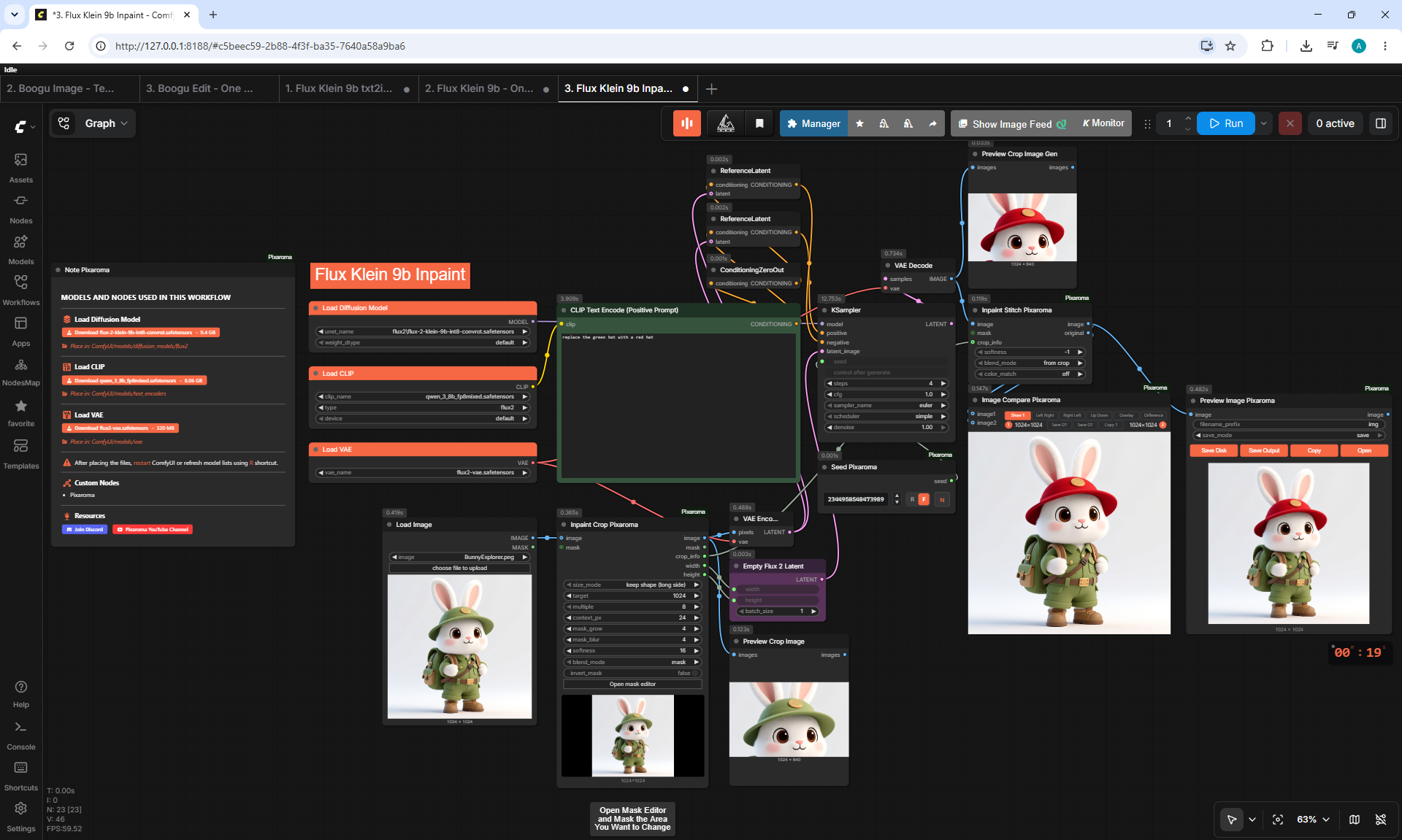Switch to 2. Flux Klein 9b workflow tab

487,88
